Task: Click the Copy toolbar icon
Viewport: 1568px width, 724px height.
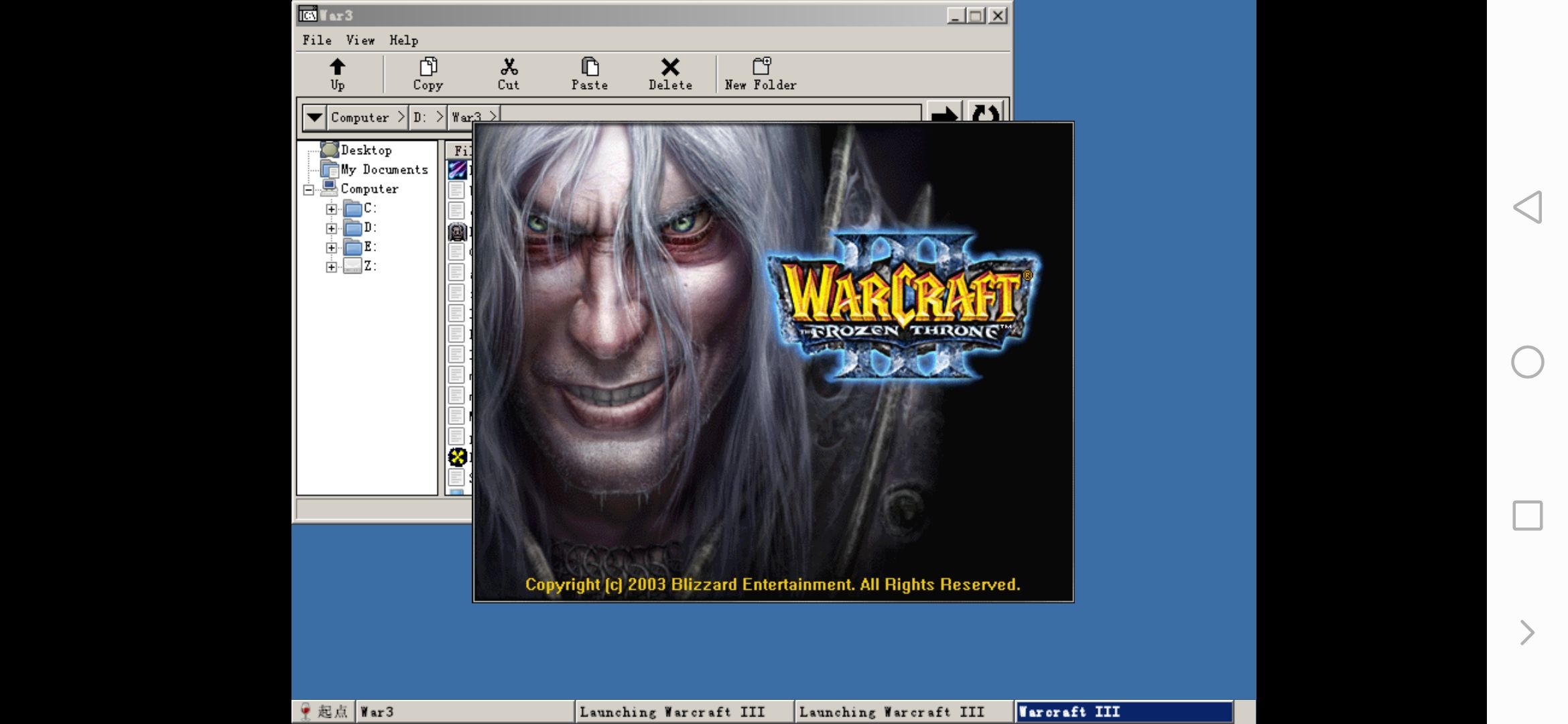Action: click(428, 67)
